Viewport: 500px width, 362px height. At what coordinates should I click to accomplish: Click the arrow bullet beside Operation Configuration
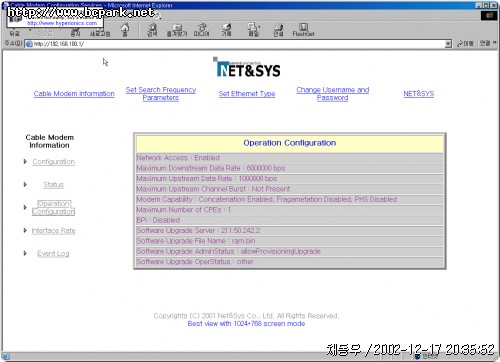pos(25,207)
